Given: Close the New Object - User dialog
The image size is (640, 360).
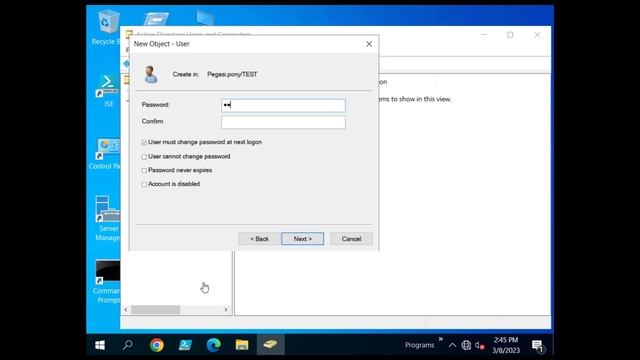Looking at the screenshot, I should (369, 44).
